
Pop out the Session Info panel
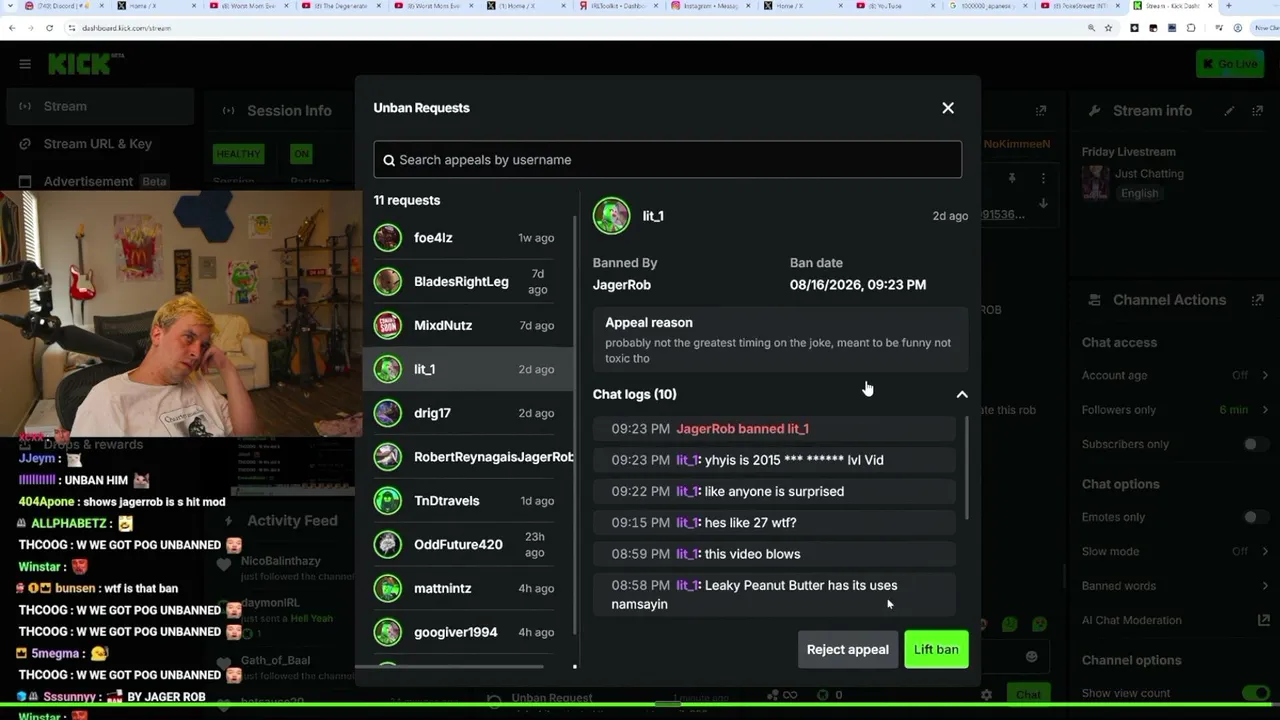pos(1041,110)
